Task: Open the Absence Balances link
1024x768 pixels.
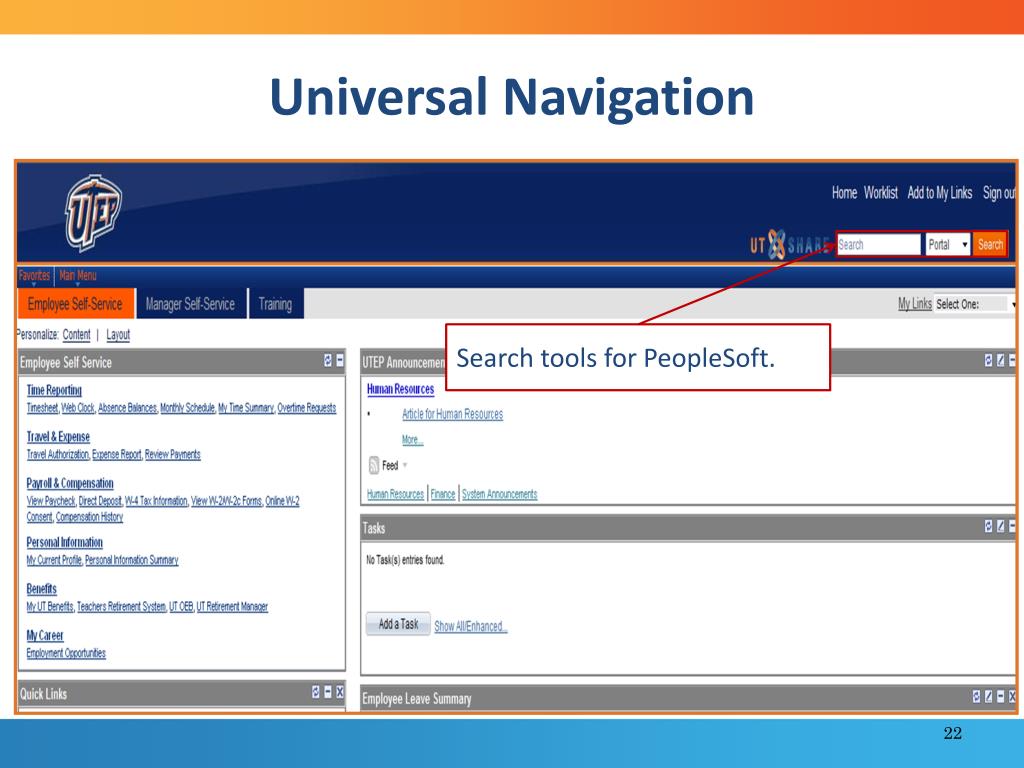Action: coord(127,408)
